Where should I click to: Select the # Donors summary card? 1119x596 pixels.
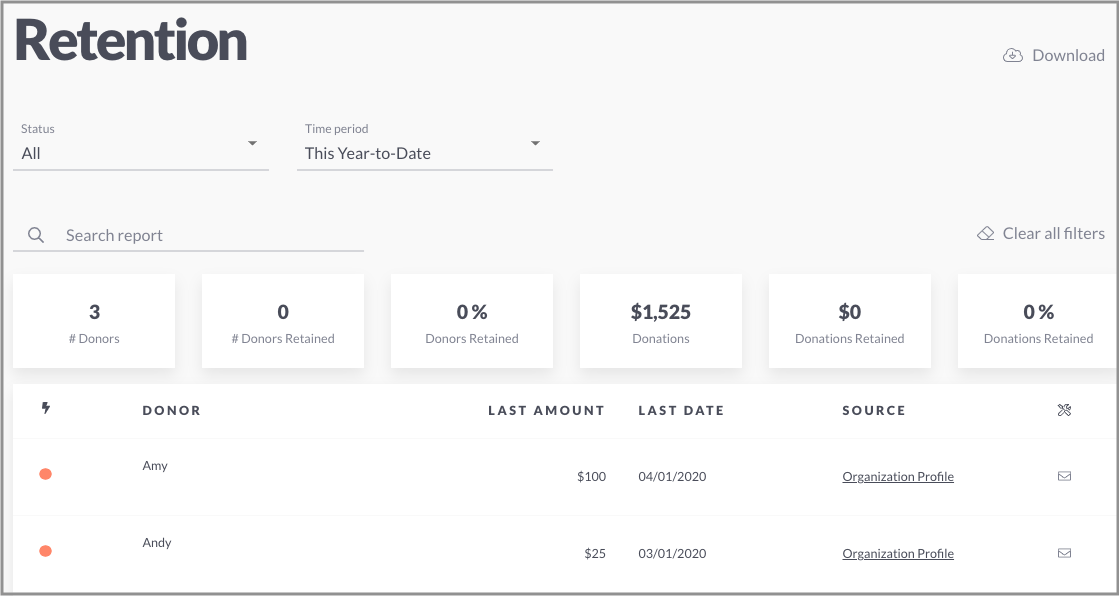click(x=94, y=321)
